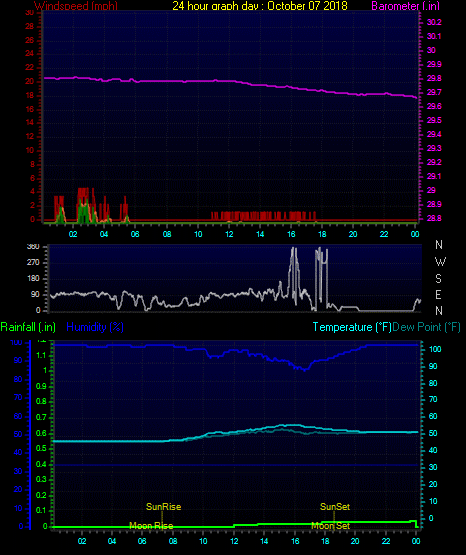Click the SunRise marker label

163,507
